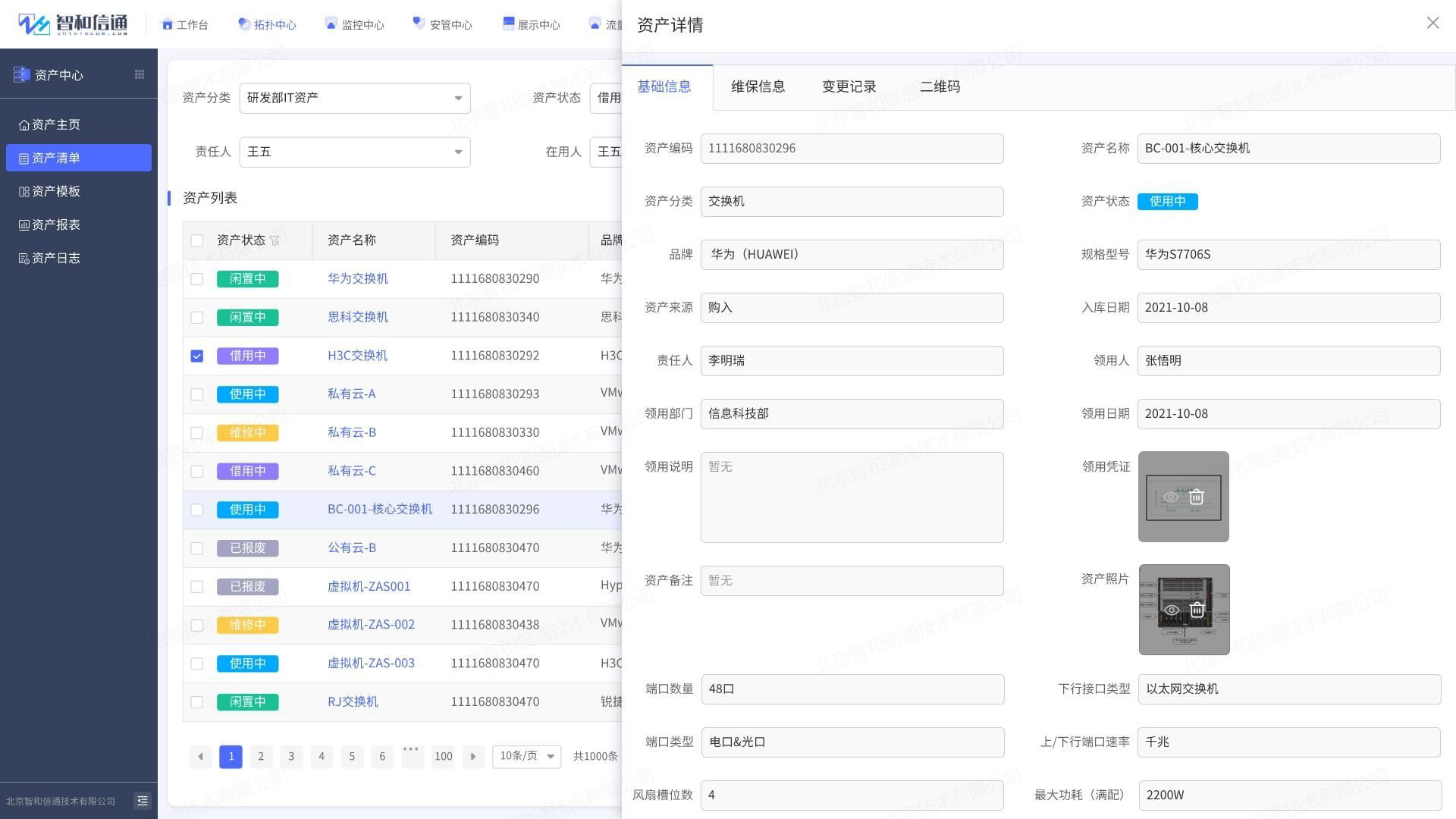Open the 私有云-A asset link
1456x819 pixels.
click(351, 394)
